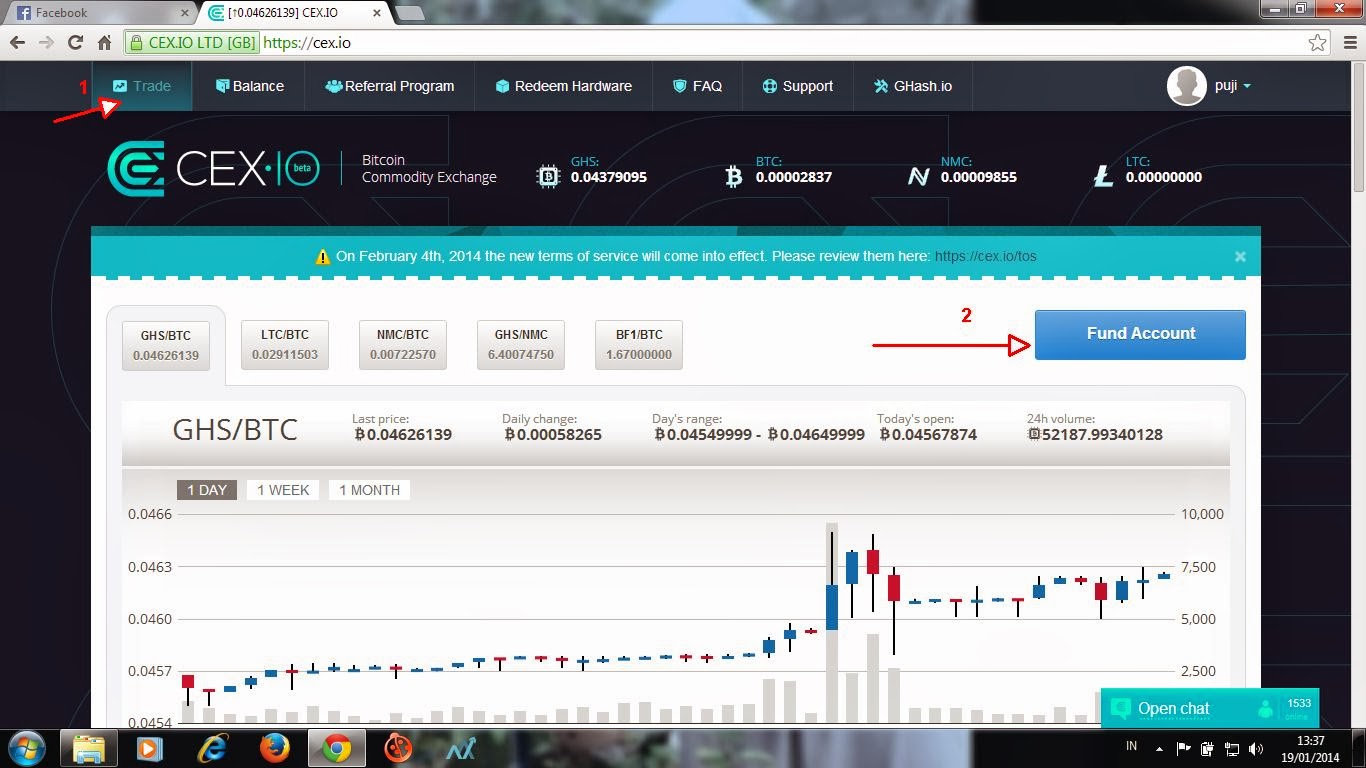
Task: Dismiss the terms of service notice
Action: (x=1240, y=257)
